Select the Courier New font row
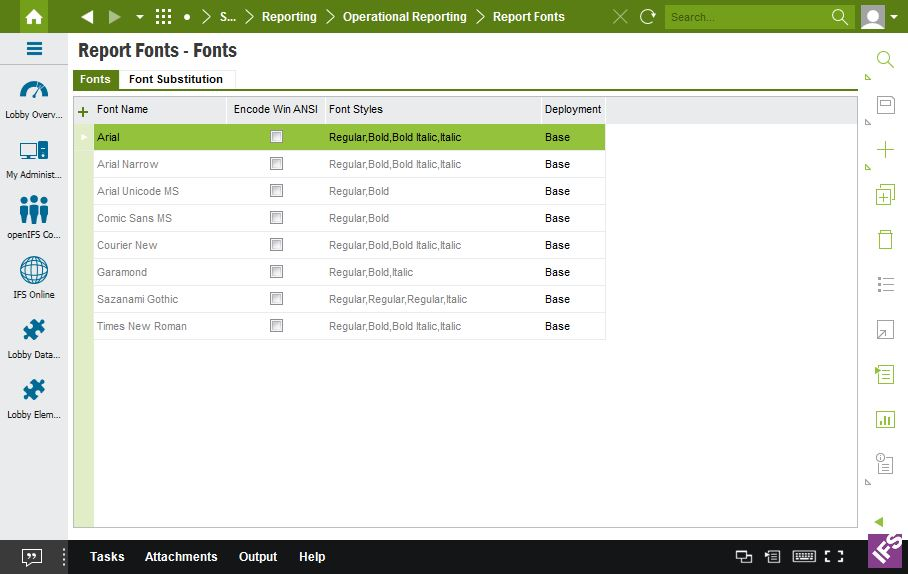 pos(349,245)
